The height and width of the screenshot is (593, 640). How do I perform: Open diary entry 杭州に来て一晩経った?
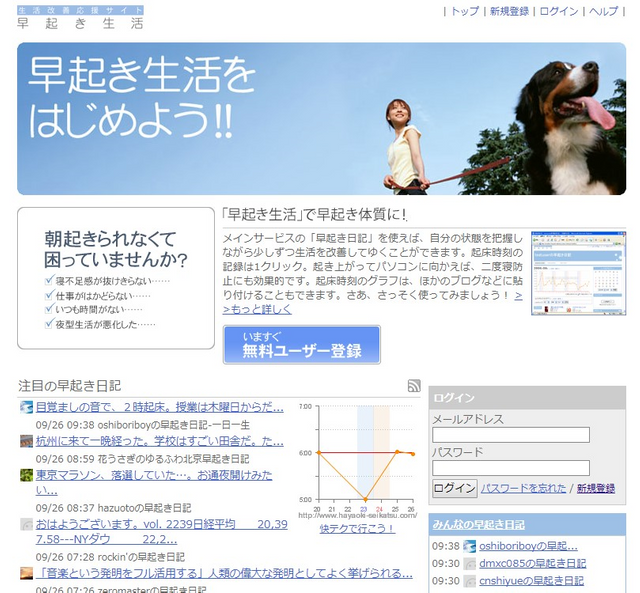pyautogui.click(x=159, y=441)
